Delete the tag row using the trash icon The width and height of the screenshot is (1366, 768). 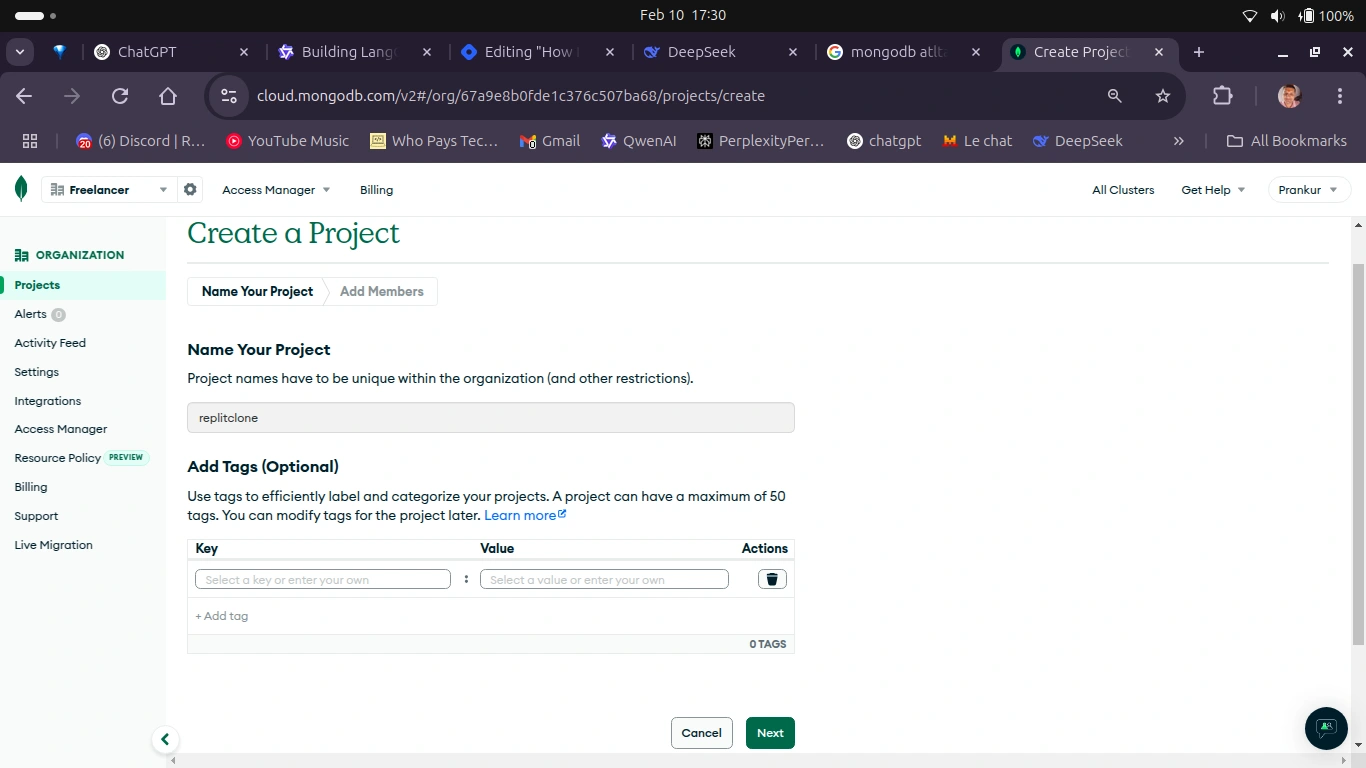pos(771,579)
